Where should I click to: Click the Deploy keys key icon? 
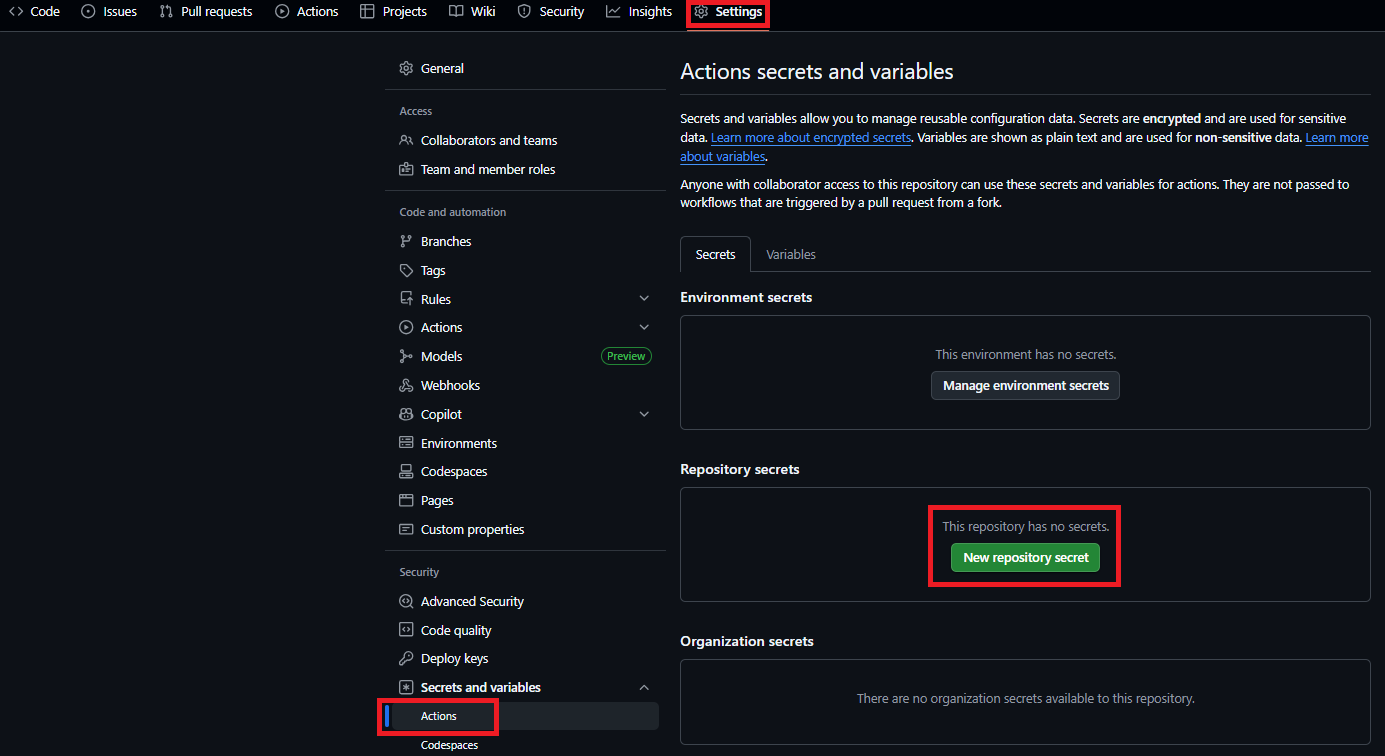tap(406, 659)
